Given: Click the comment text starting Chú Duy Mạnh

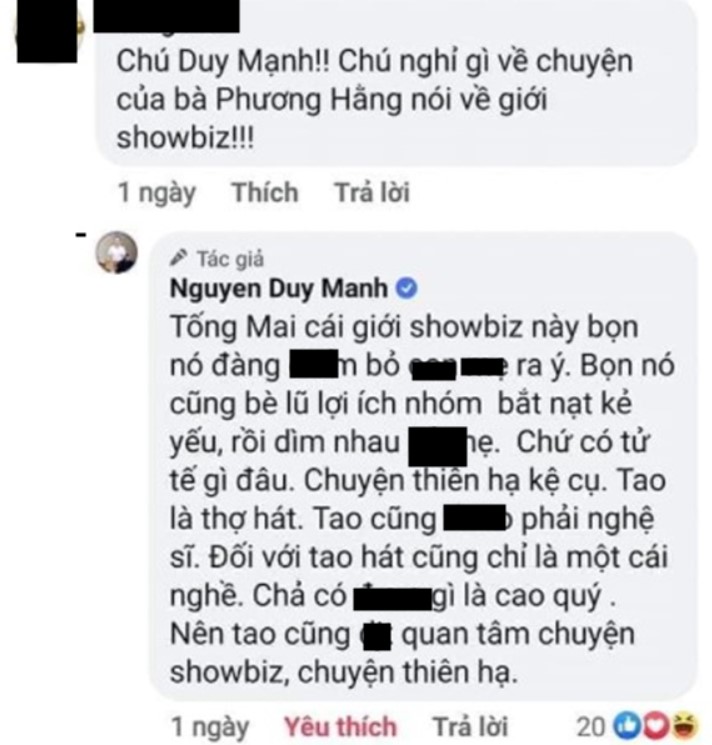Looking at the screenshot, I should (375, 100).
